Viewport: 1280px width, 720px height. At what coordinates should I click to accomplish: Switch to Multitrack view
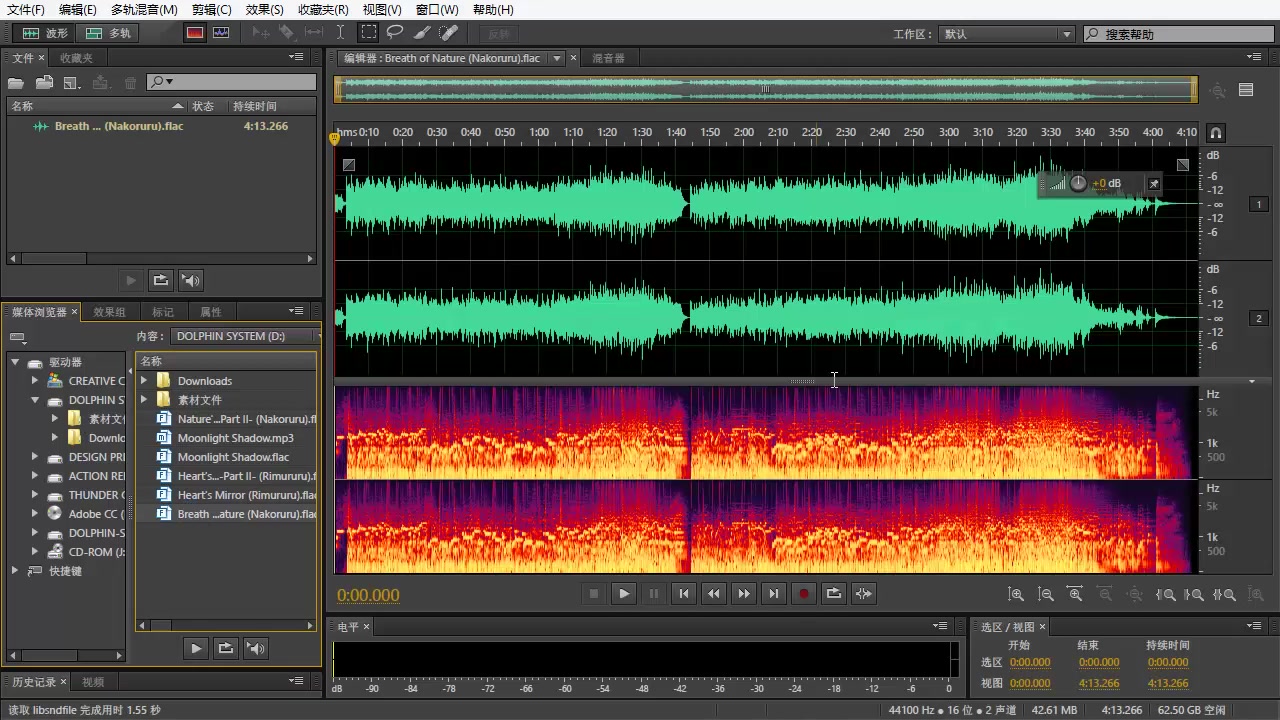109,33
